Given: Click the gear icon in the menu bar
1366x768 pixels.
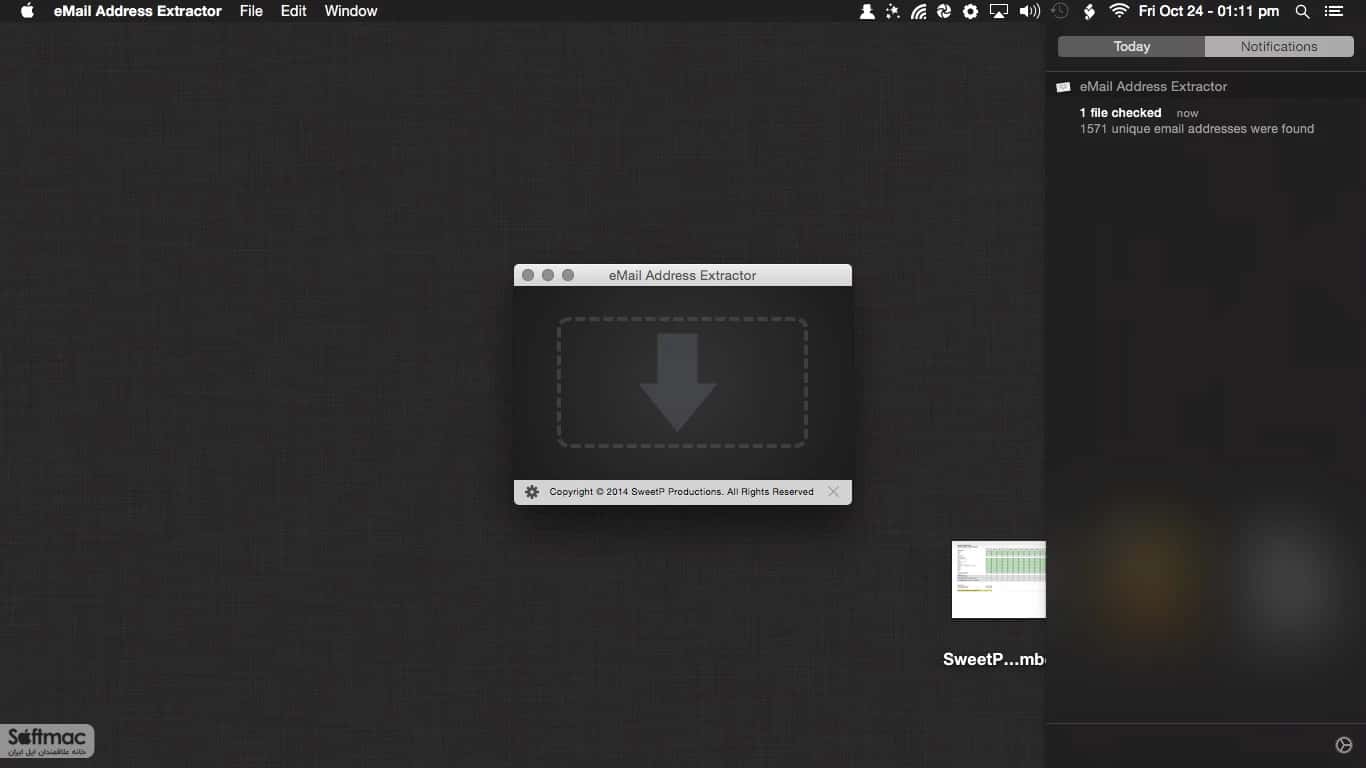Looking at the screenshot, I should point(970,11).
